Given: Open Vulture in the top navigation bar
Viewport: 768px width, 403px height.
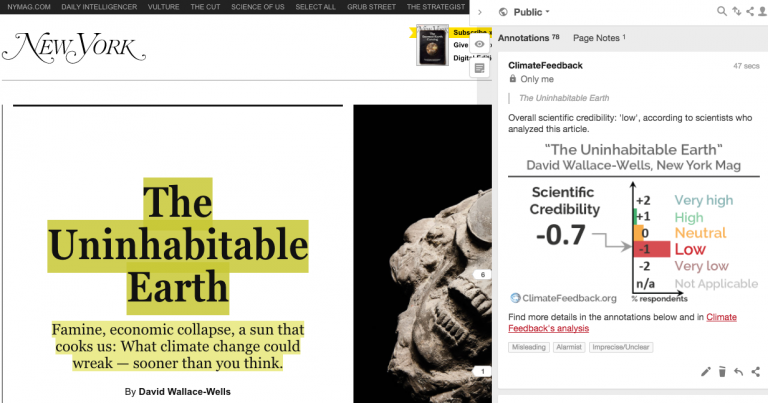Looking at the screenshot, I should [x=163, y=7].
